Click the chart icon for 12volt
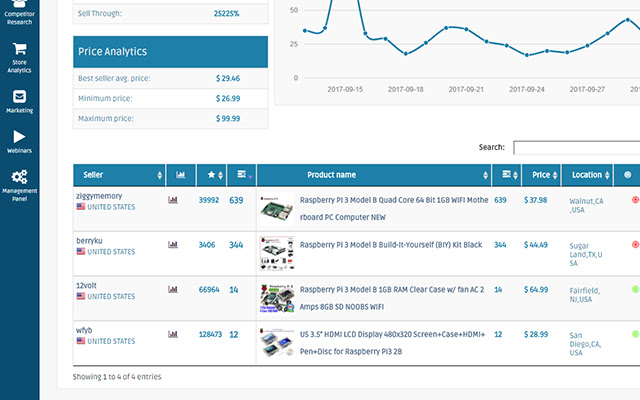The image size is (640, 400). 173,290
